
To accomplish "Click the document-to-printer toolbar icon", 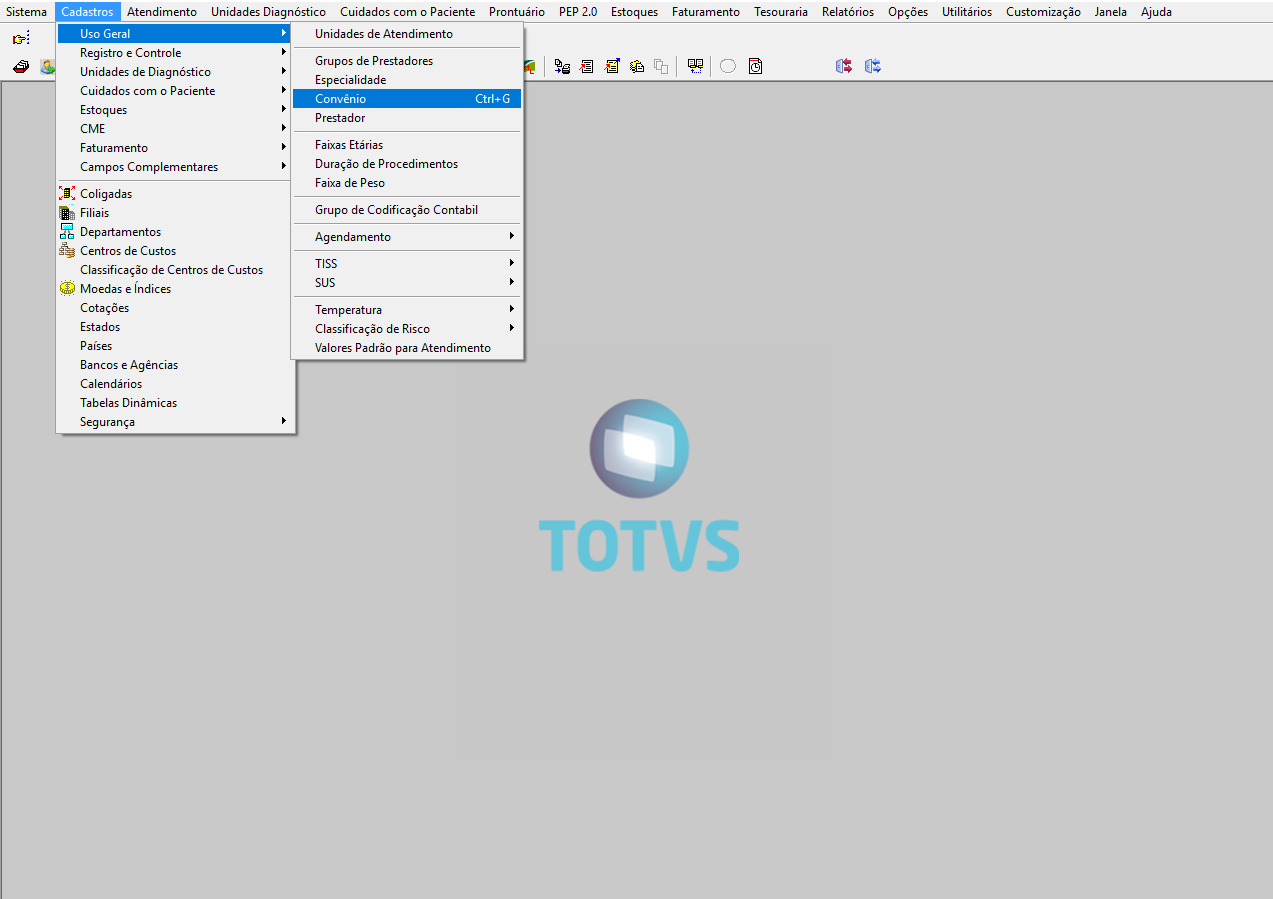I will point(562,66).
